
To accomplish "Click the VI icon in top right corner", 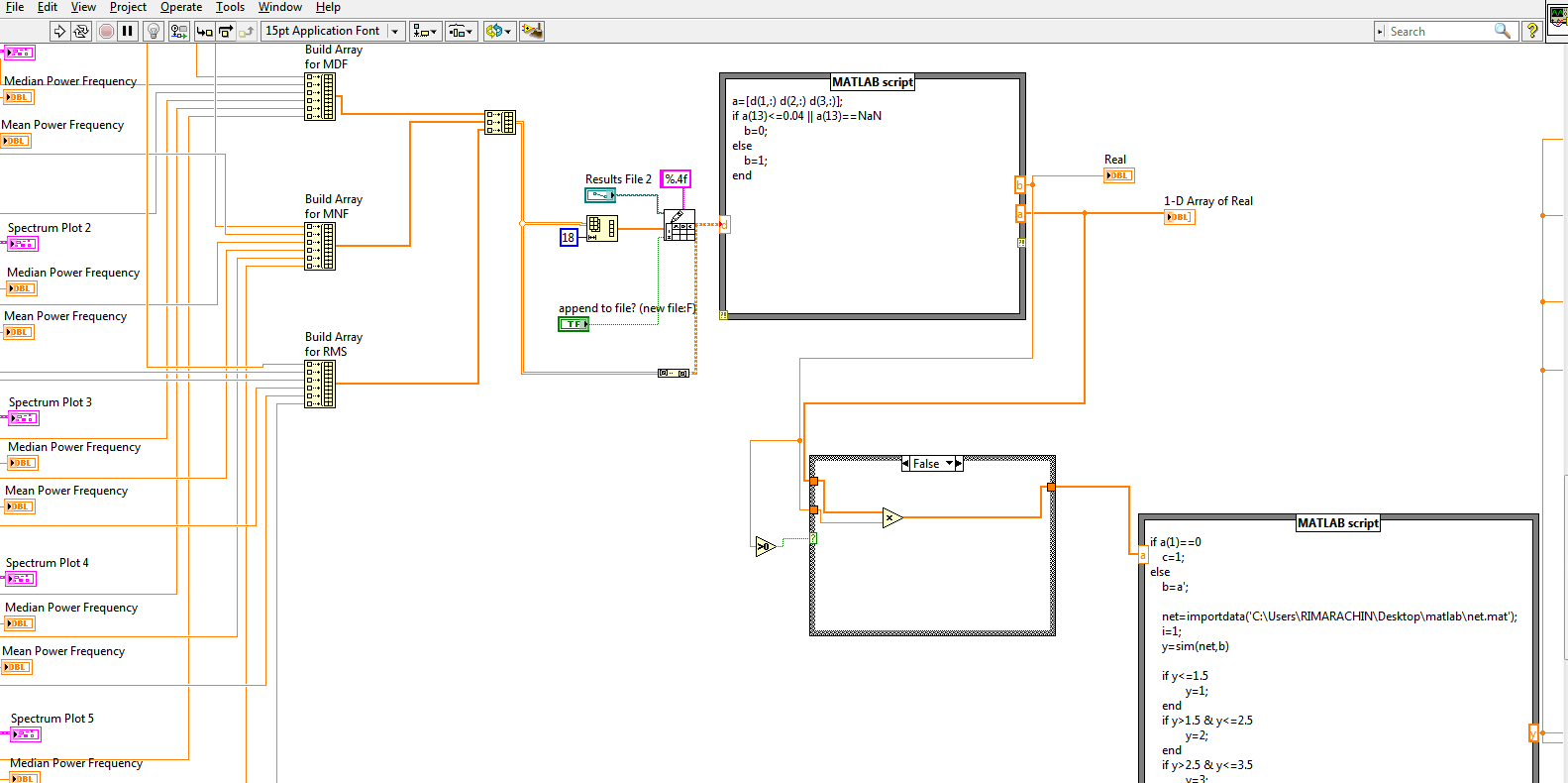I will pos(1558,18).
